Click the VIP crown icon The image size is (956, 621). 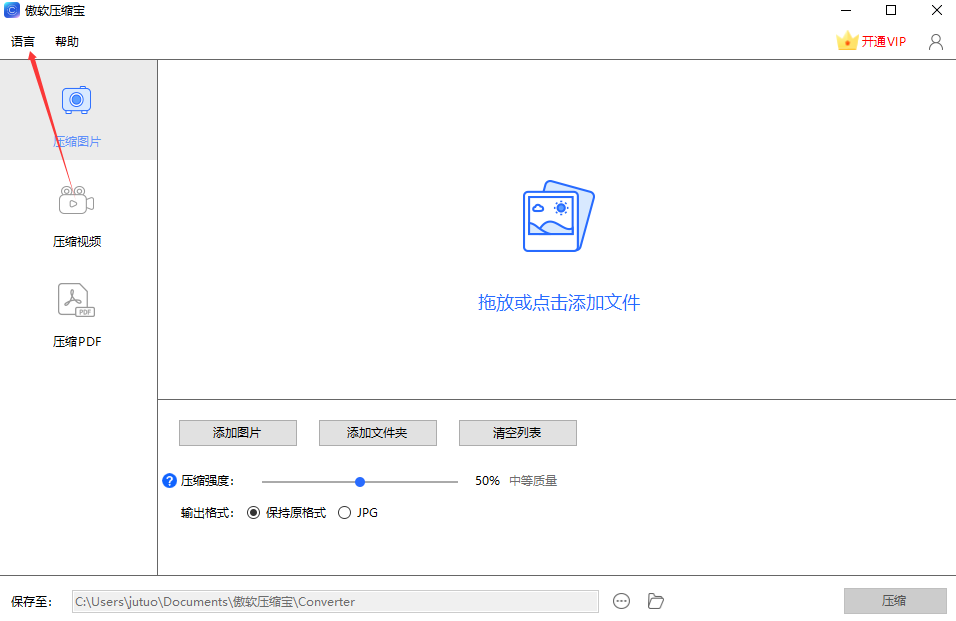tap(847, 41)
